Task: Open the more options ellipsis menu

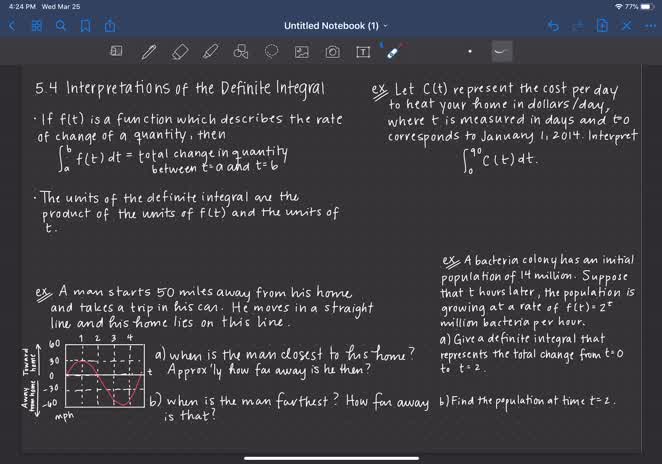Action: pyautogui.click(x=649, y=25)
